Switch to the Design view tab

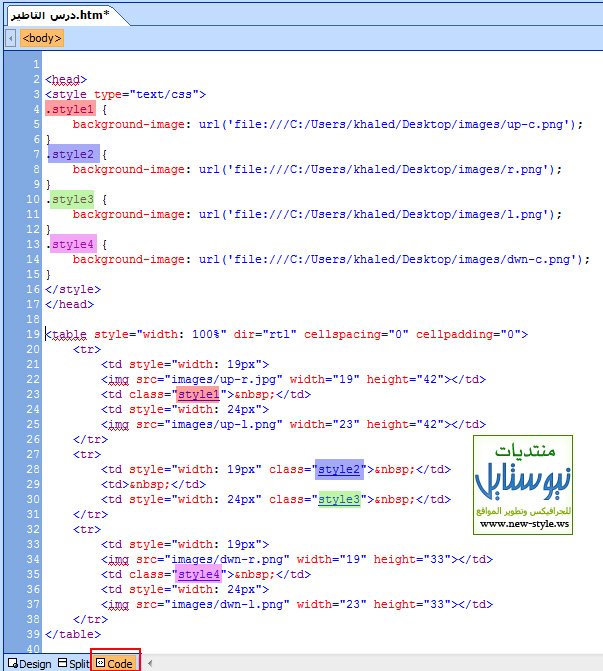[30, 664]
